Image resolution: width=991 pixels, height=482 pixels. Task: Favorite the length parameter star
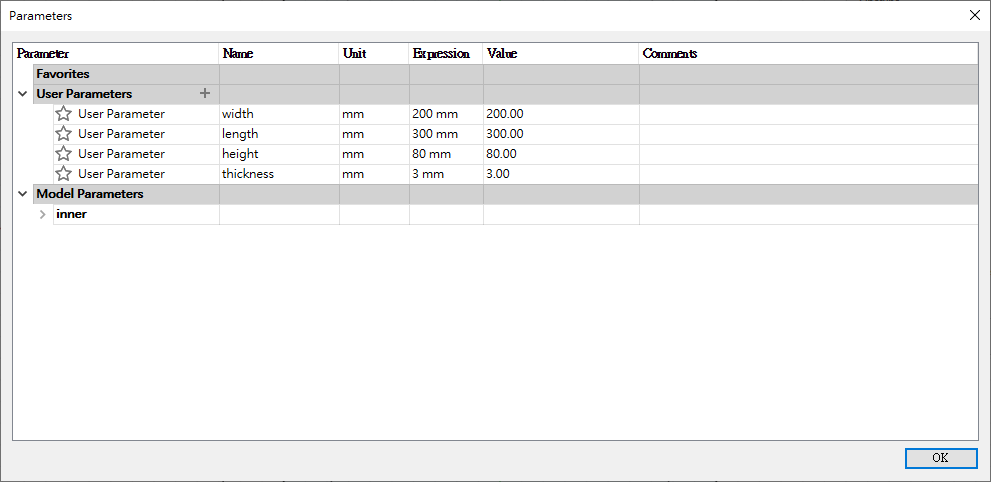64,134
